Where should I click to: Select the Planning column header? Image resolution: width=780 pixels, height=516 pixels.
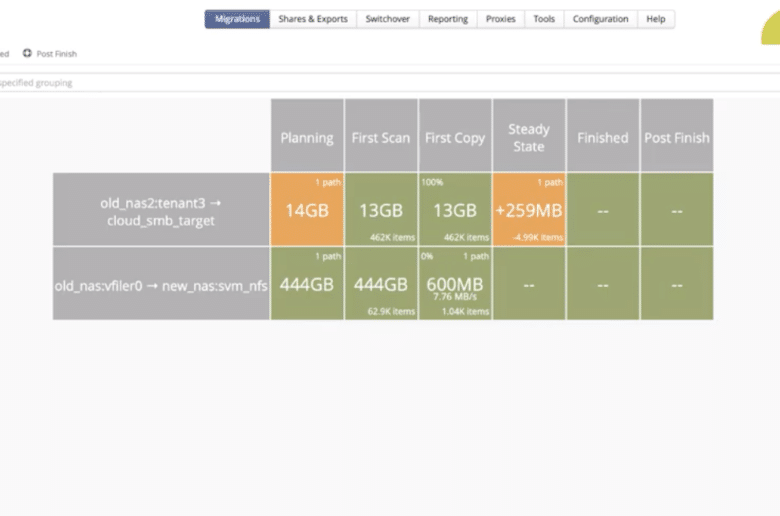click(307, 135)
